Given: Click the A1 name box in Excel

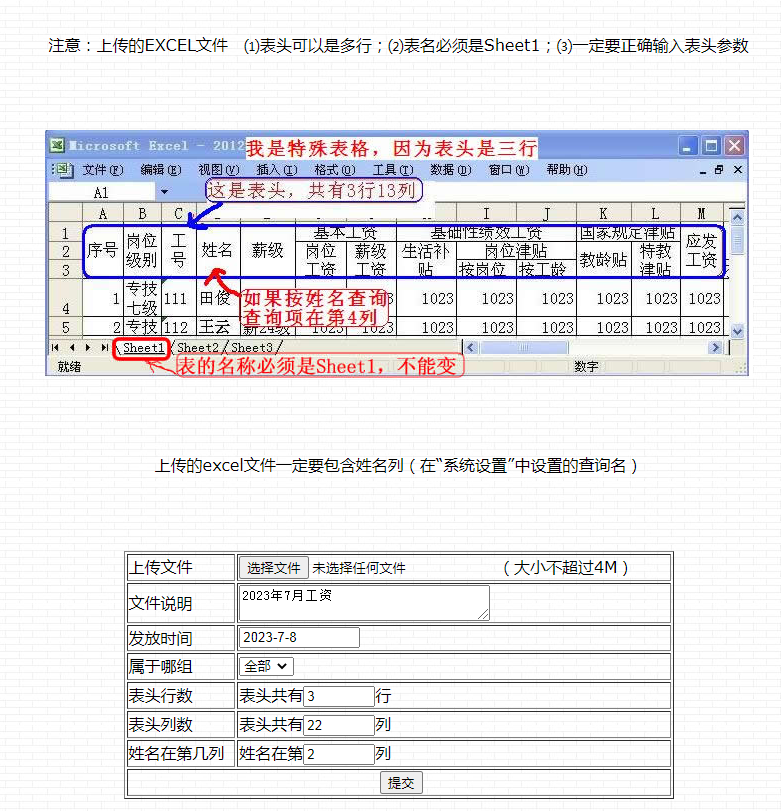Looking at the screenshot, I should coord(101,192).
